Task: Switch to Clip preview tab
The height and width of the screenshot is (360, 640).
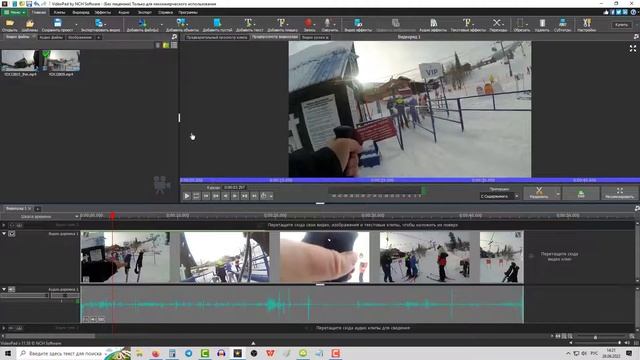Action: pos(216,37)
